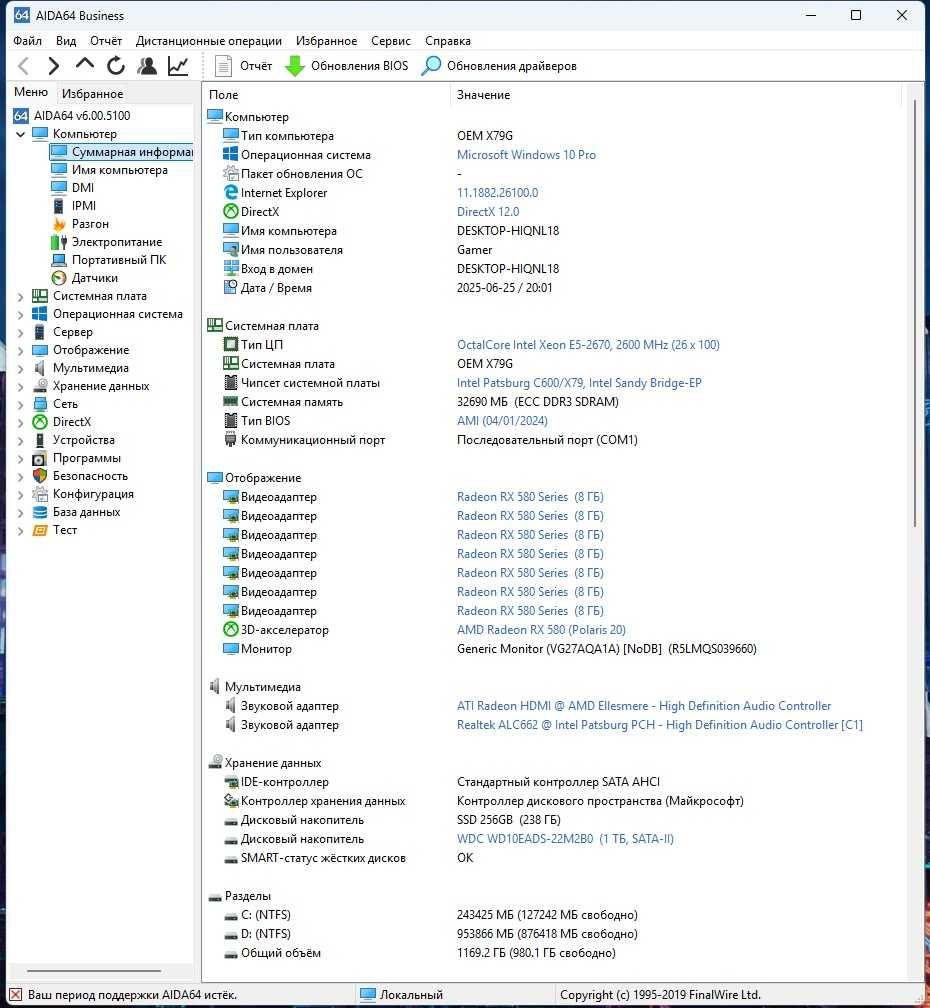Open the Дистанционные операции menu
Screen dimensions: 930x1008
(209, 40)
